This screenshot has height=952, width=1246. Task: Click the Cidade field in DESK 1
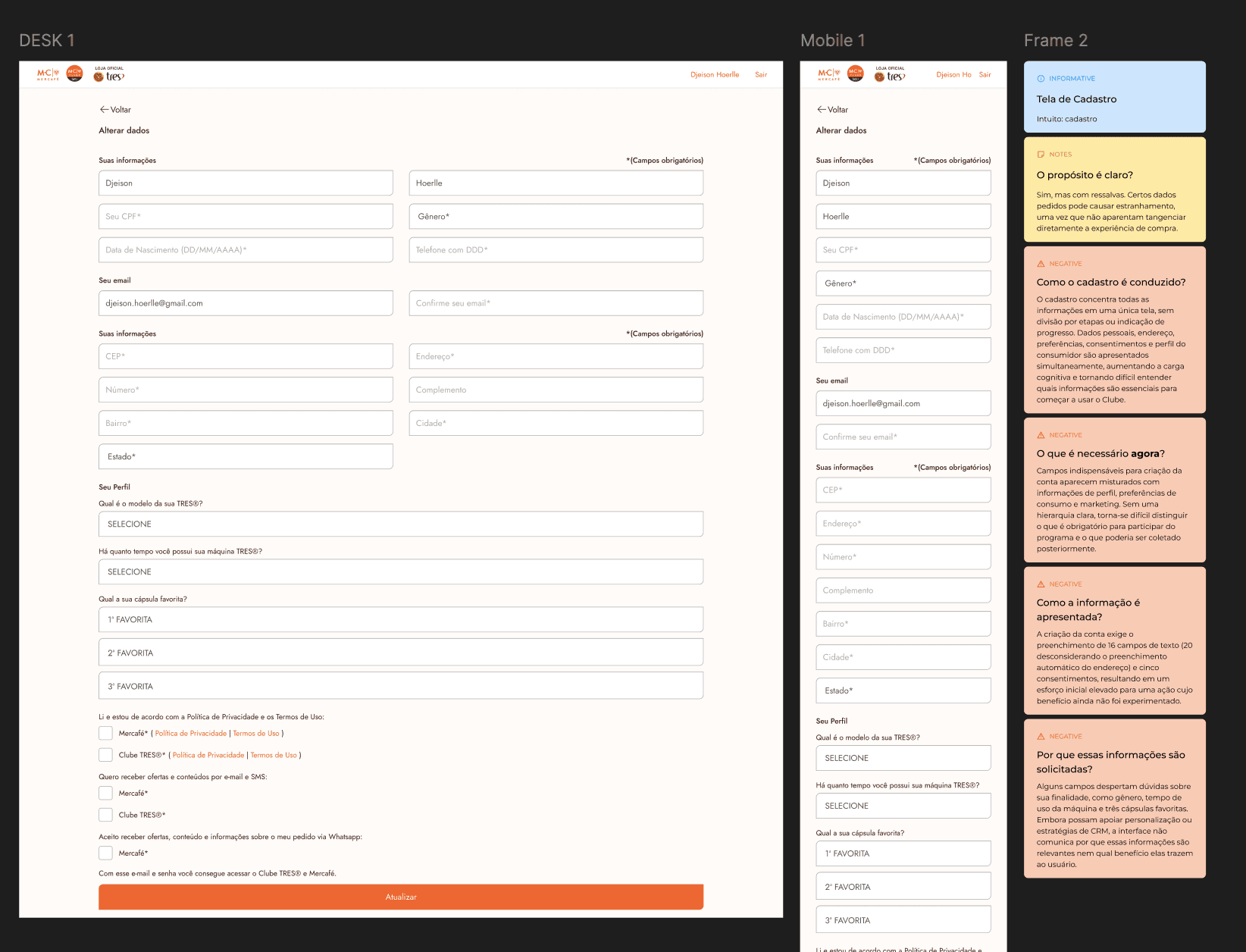pyautogui.click(x=556, y=423)
